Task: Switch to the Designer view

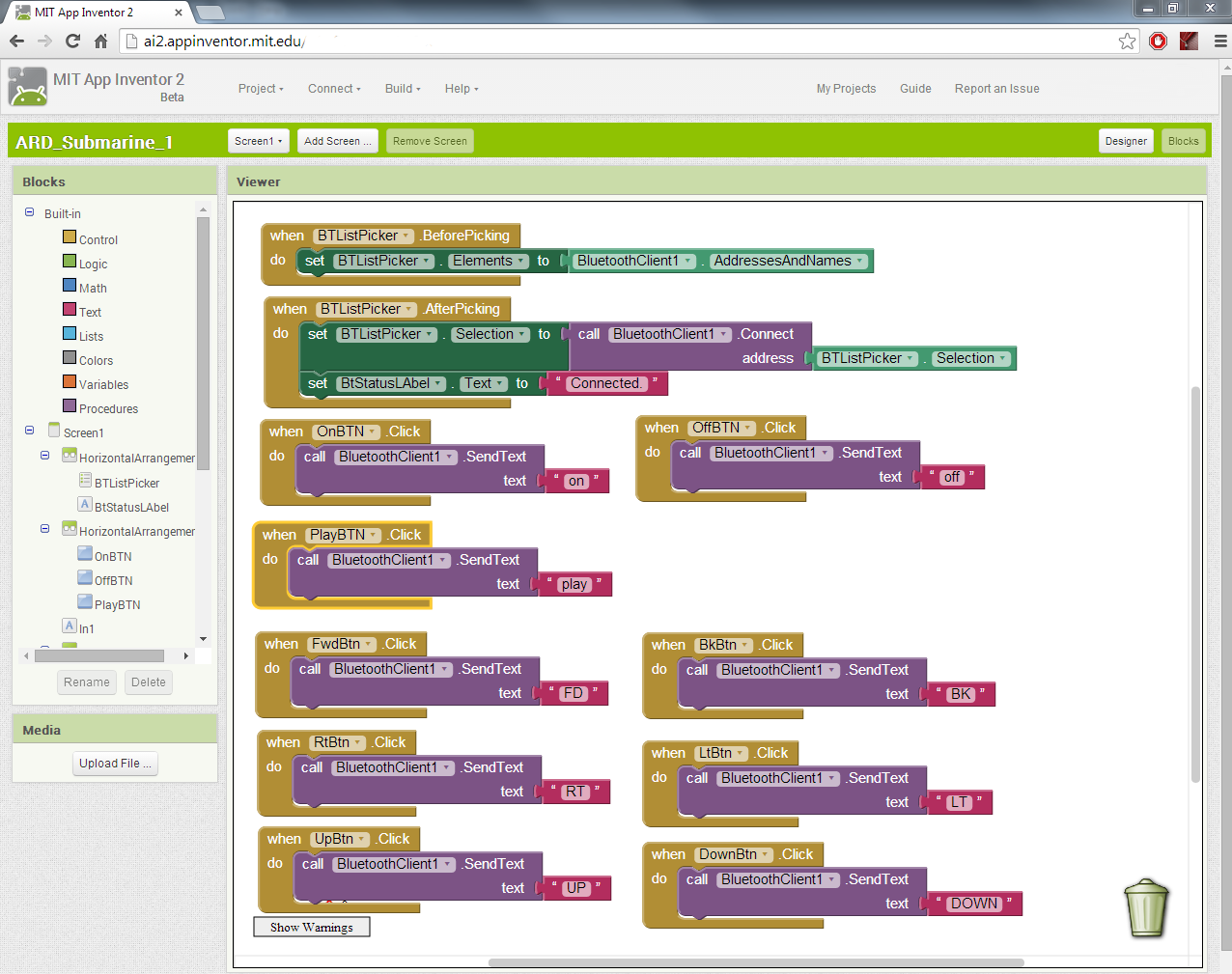Action: 1126,141
